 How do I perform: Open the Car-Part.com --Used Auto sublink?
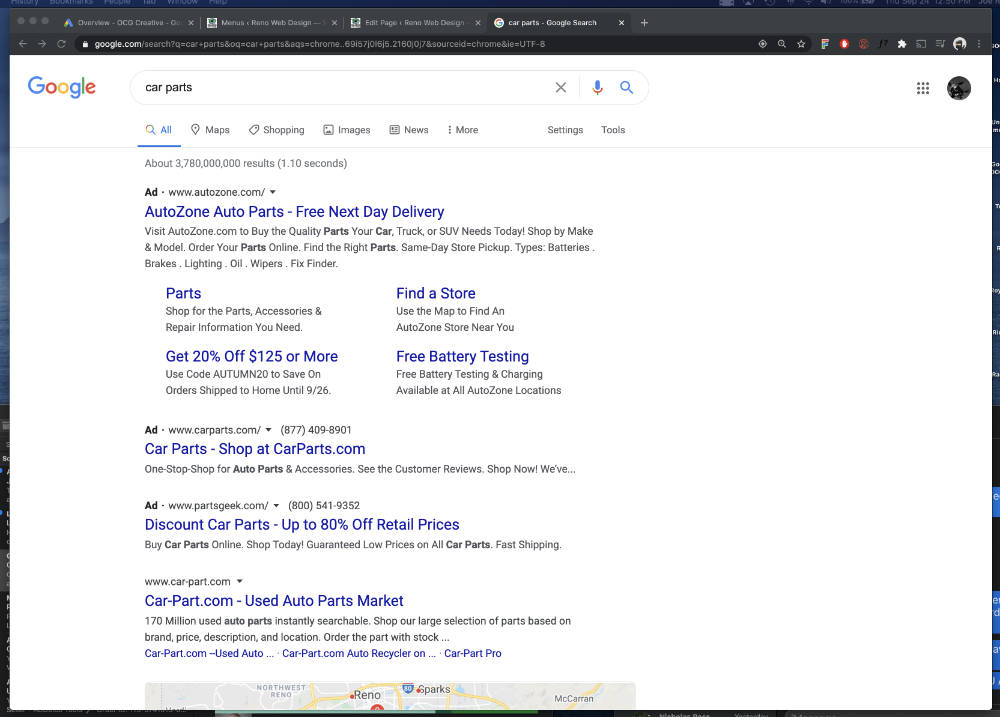(209, 653)
